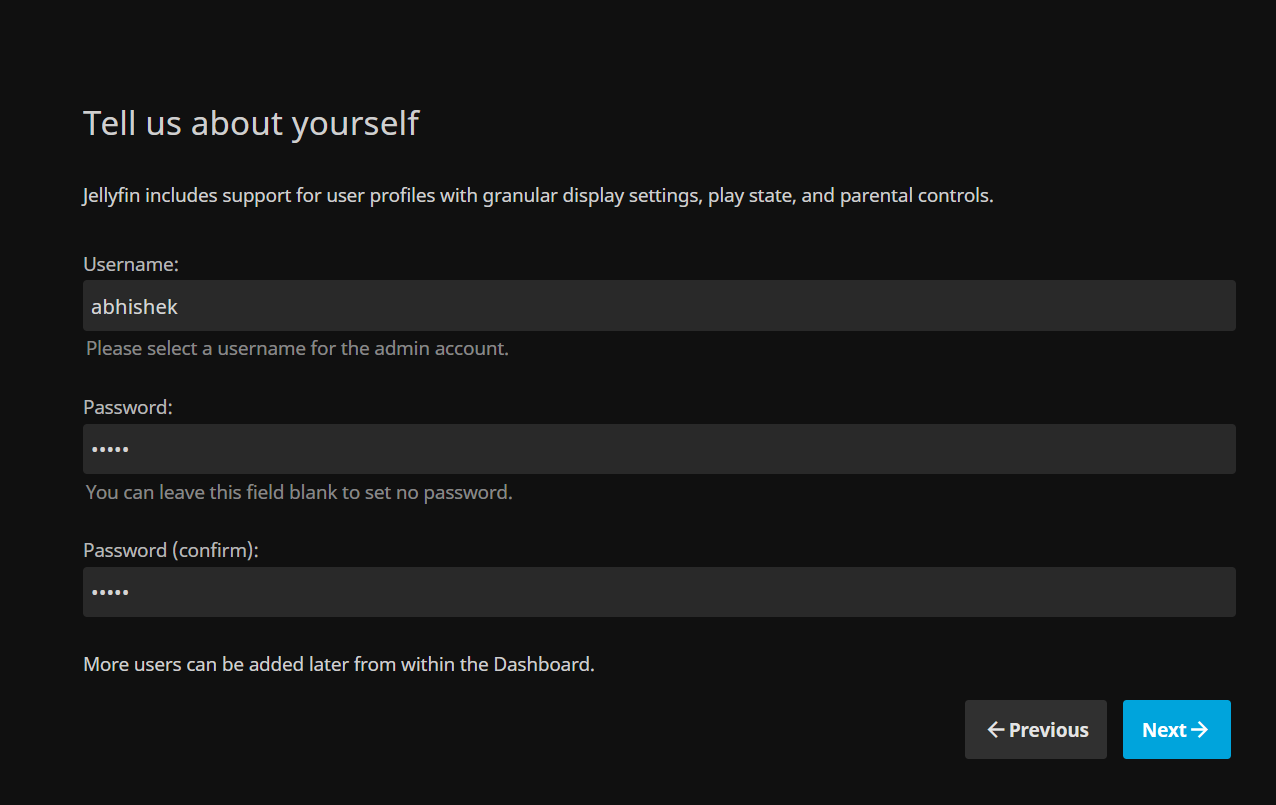The image size is (1276, 805).
Task: Click the "Password:" field label
Action: pos(128,407)
